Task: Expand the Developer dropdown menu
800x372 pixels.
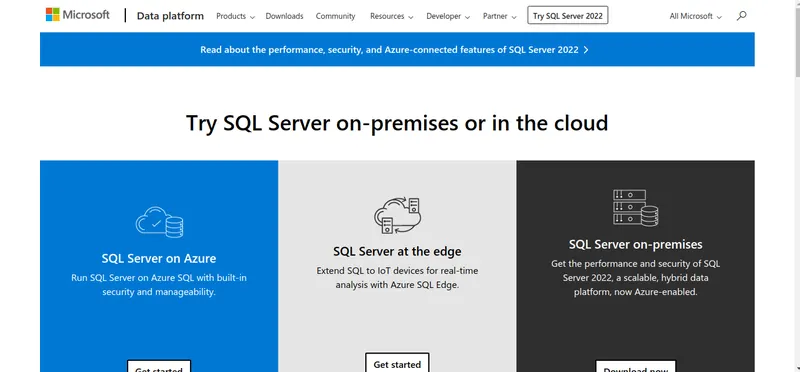Action: (448, 16)
